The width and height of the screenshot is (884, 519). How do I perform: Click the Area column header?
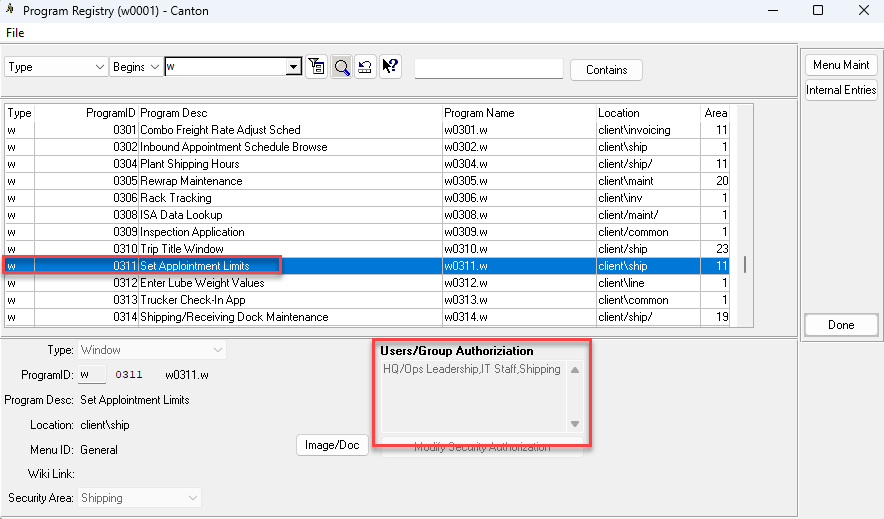coord(715,113)
